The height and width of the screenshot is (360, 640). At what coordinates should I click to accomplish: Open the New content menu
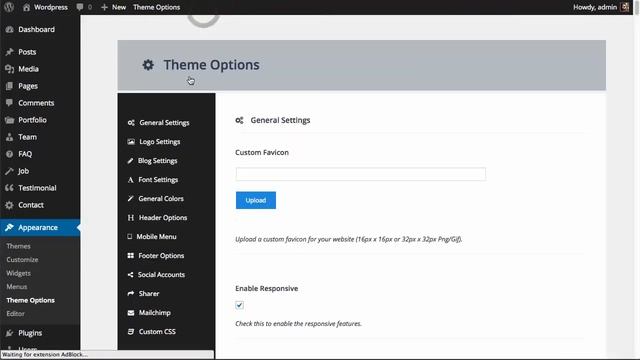[x=113, y=7]
